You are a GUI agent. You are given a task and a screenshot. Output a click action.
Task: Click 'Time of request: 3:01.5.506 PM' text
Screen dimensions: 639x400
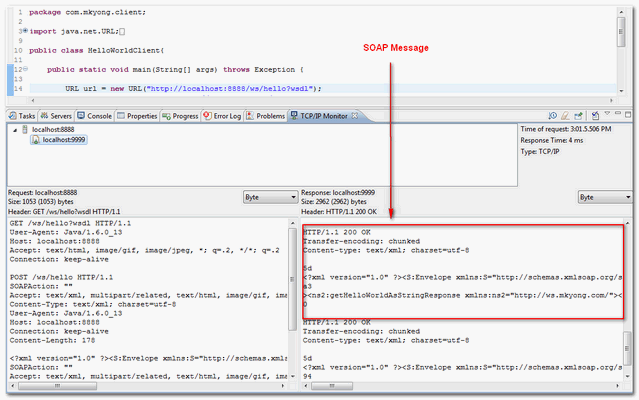[566, 129]
